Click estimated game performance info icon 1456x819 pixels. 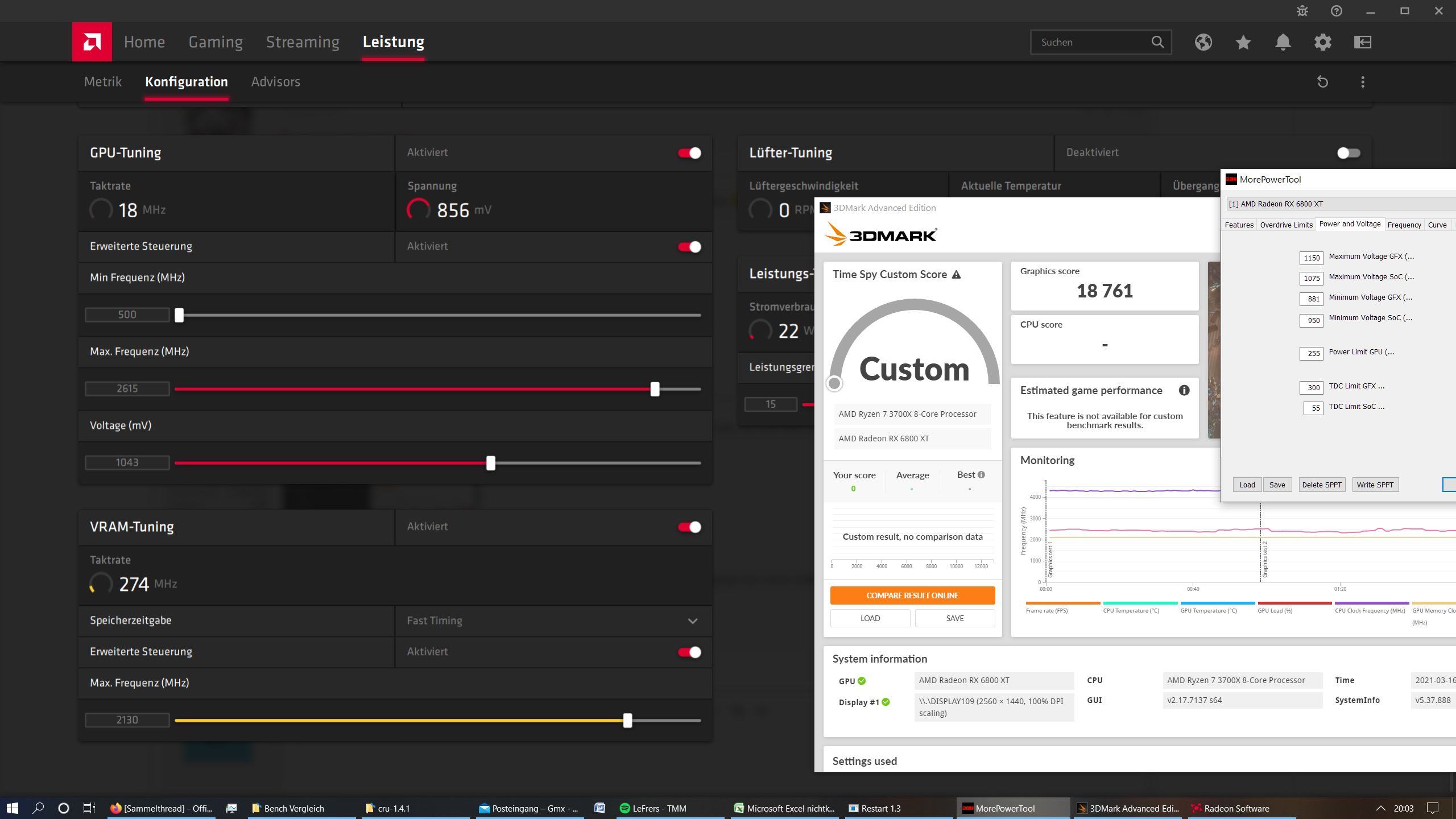tap(1184, 390)
